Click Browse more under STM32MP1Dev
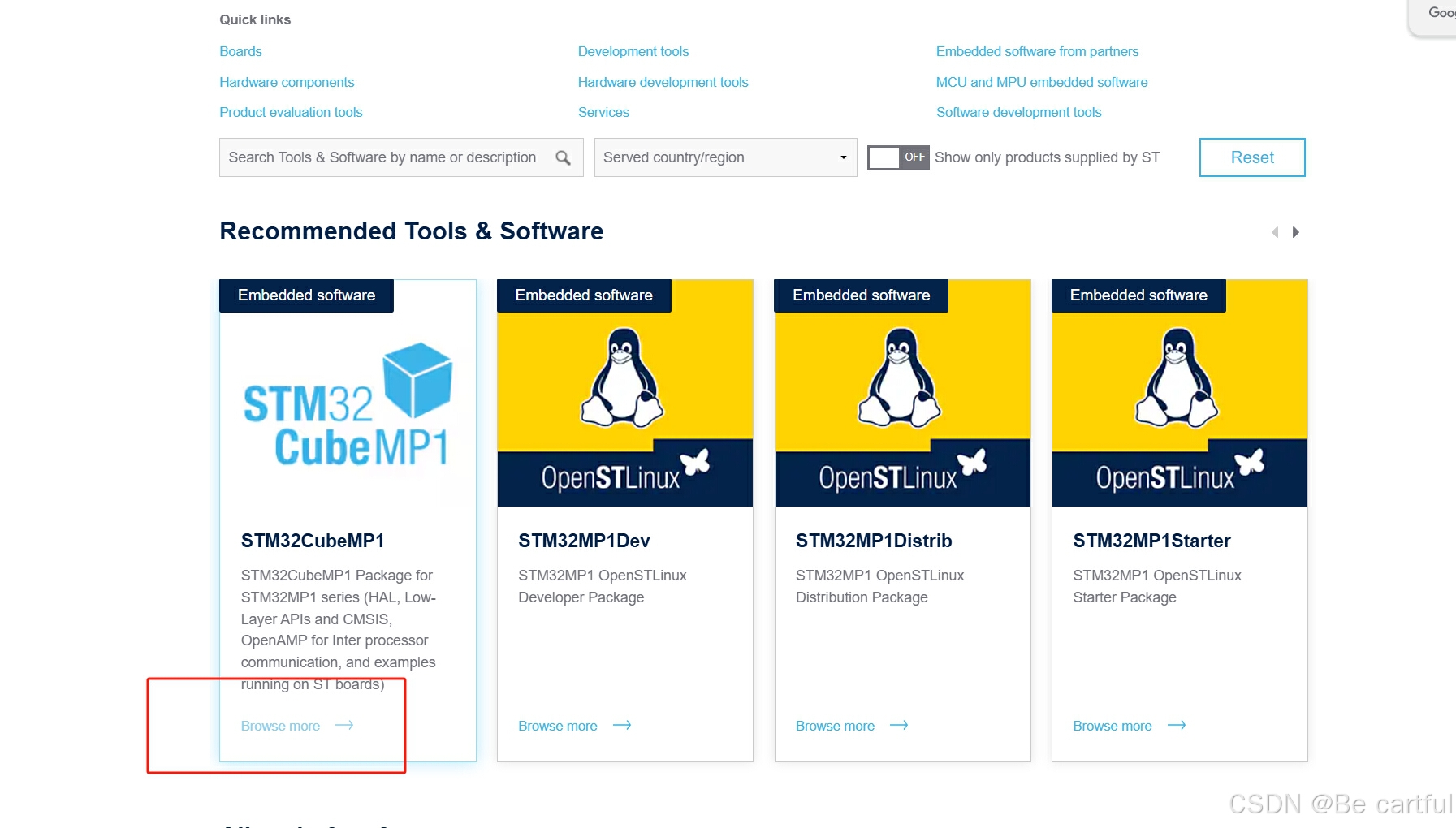Image resolution: width=1456 pixels, height=828 pixels. (x=558, y=726)
